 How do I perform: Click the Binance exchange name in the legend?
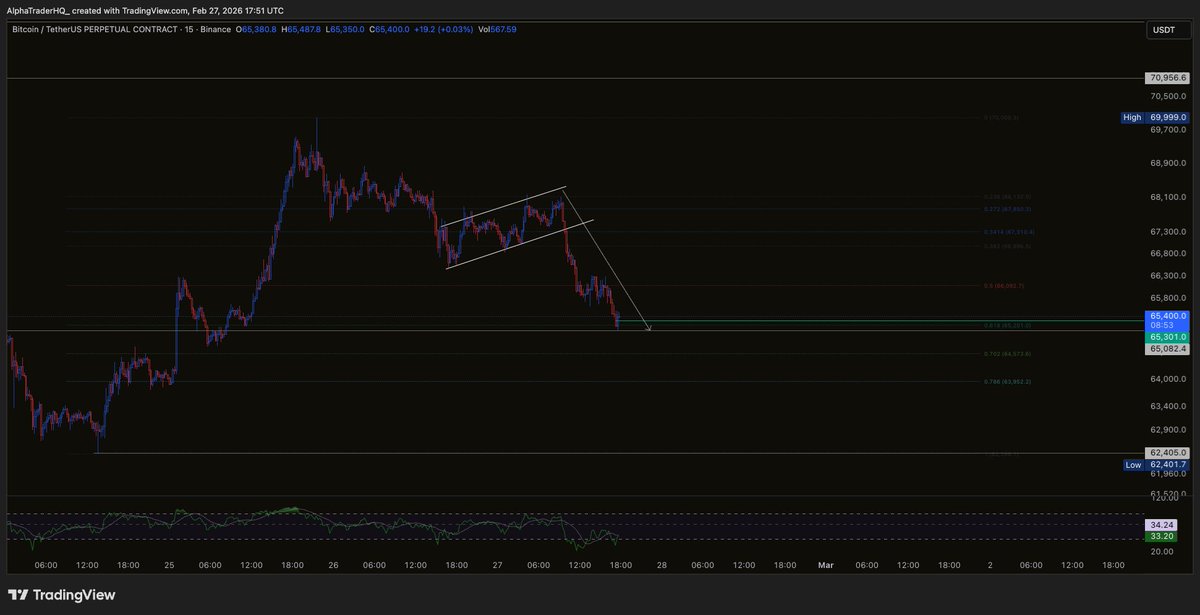[217, 29]
